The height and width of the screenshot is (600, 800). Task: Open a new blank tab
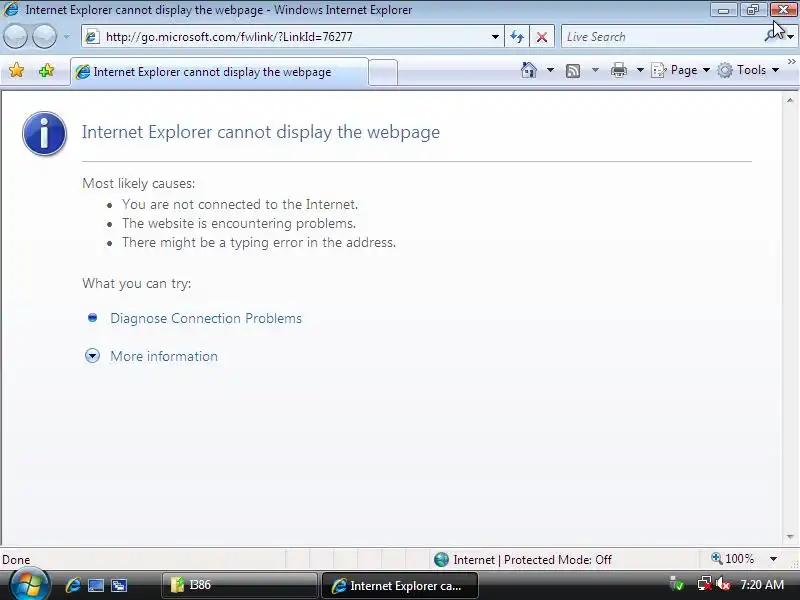(x=383, y=72)
